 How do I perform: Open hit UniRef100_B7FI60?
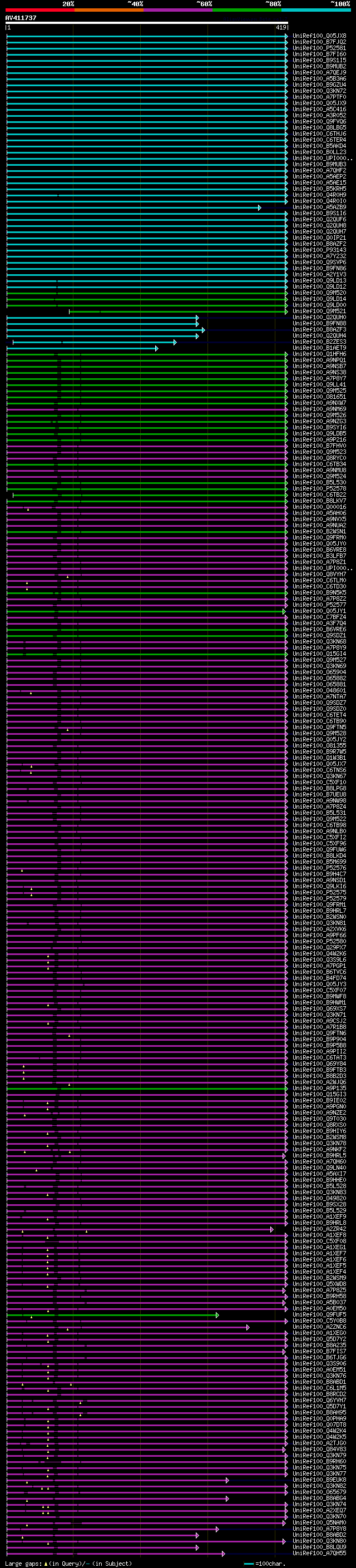coord(319,54)
